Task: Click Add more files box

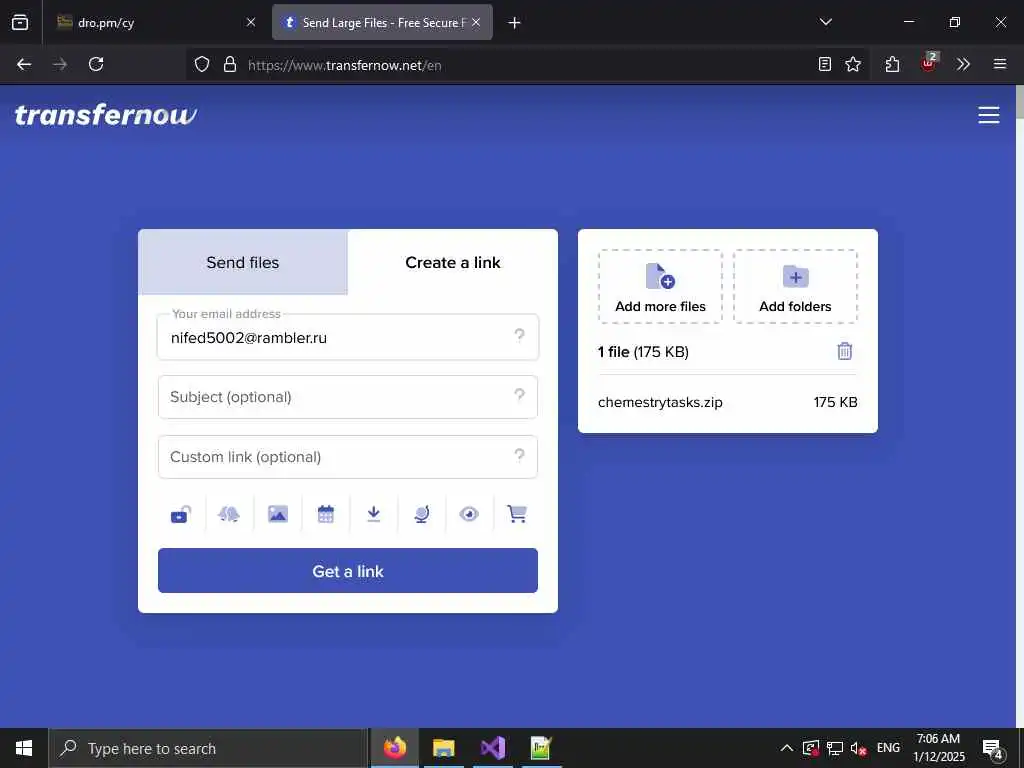Action: pyautogui.click(x=660, y=287)
